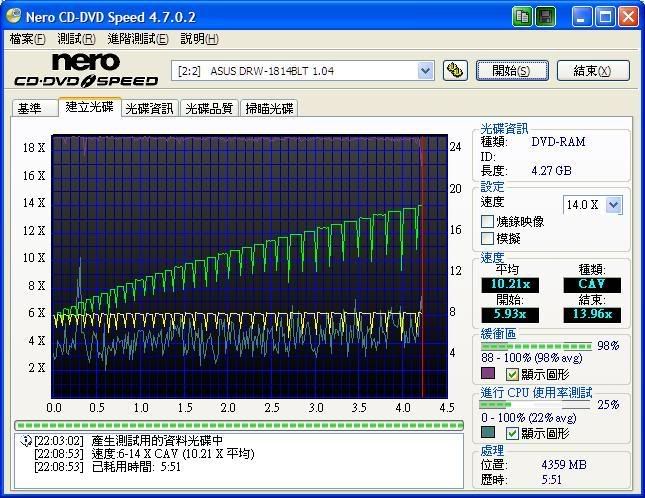Minimize the Nero CD-DVD Speed window

click(x=581, y=17)
